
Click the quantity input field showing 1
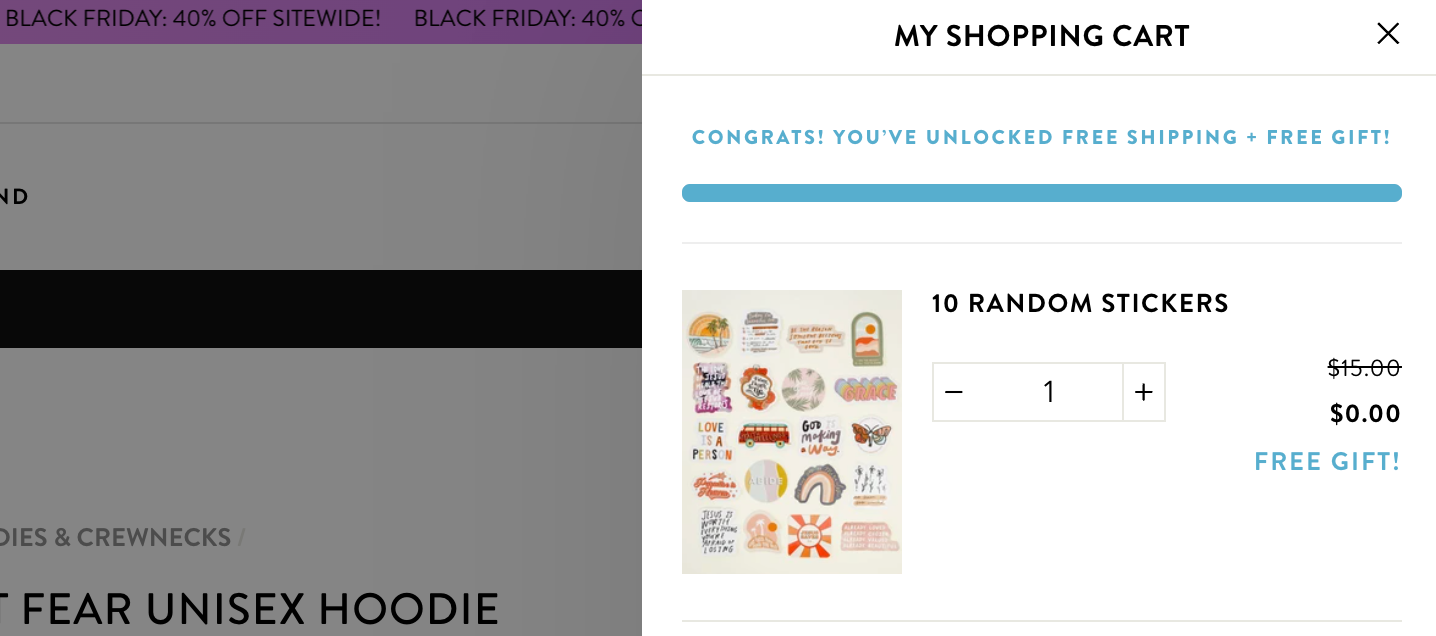[x=1048, y=392]
